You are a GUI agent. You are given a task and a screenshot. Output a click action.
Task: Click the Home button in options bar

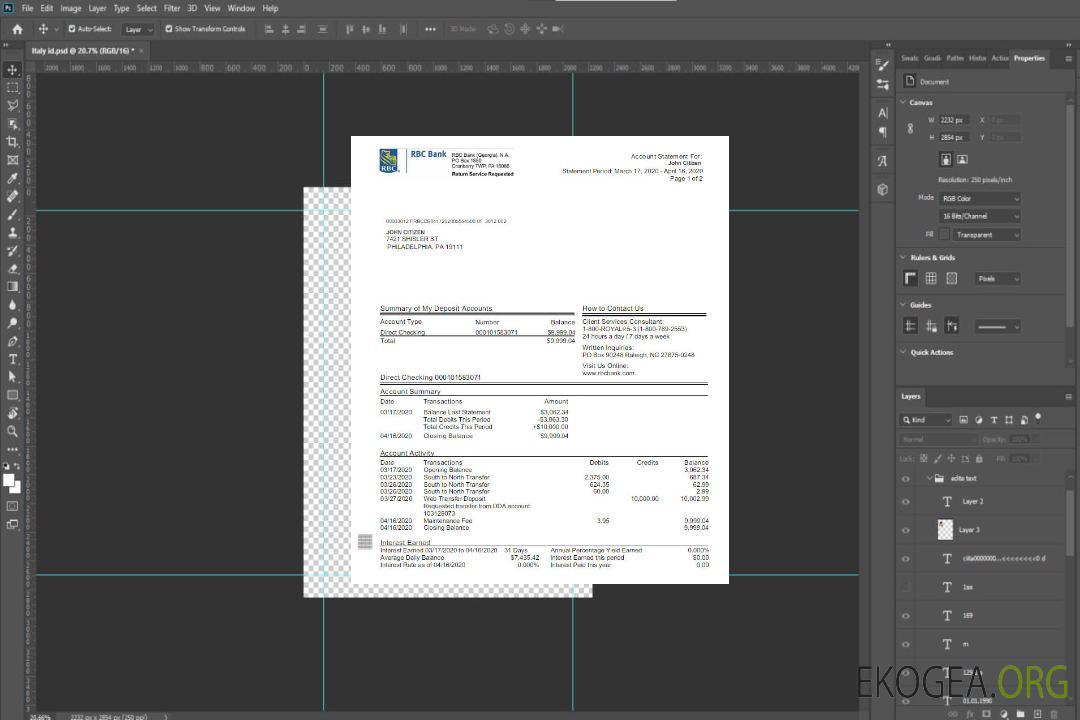[17, 29]
